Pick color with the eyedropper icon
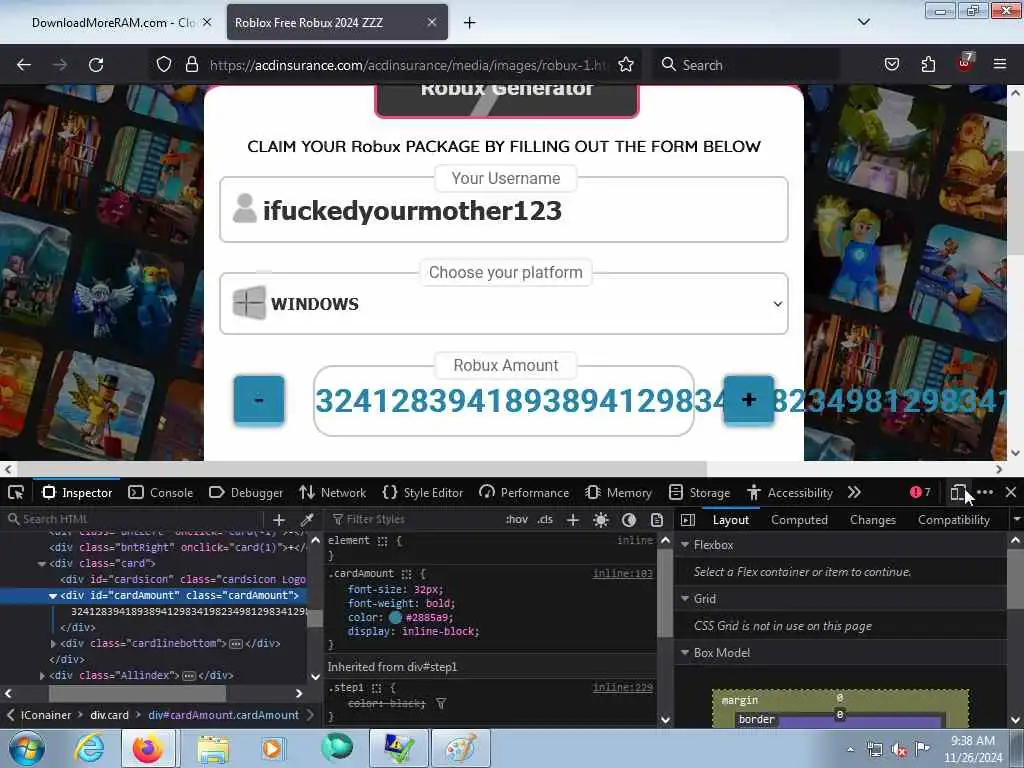The height and width of the screenshot is (768, 1024). [x=306, y=520]
